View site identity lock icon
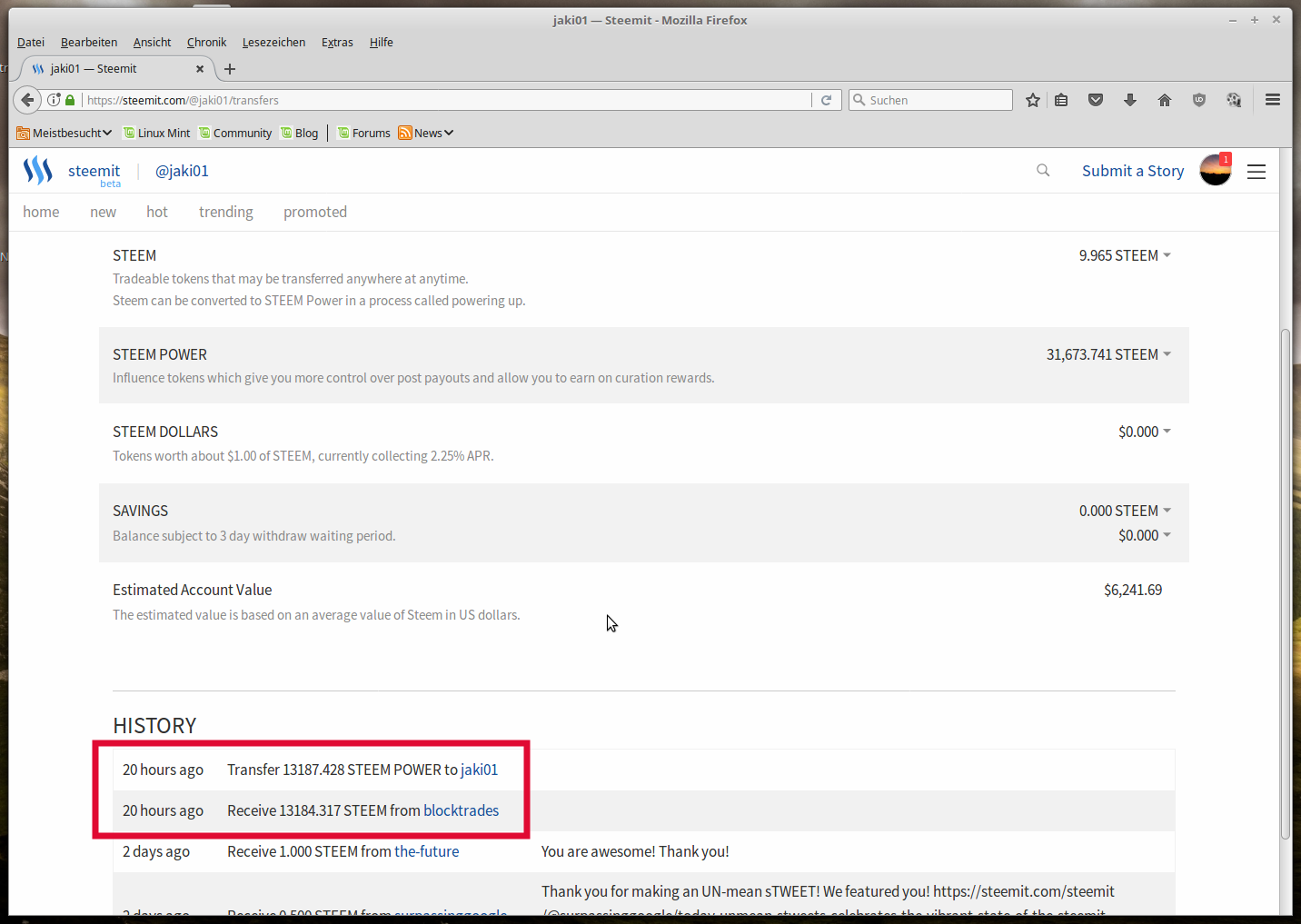1301x924 pixels. pos(70,100)
